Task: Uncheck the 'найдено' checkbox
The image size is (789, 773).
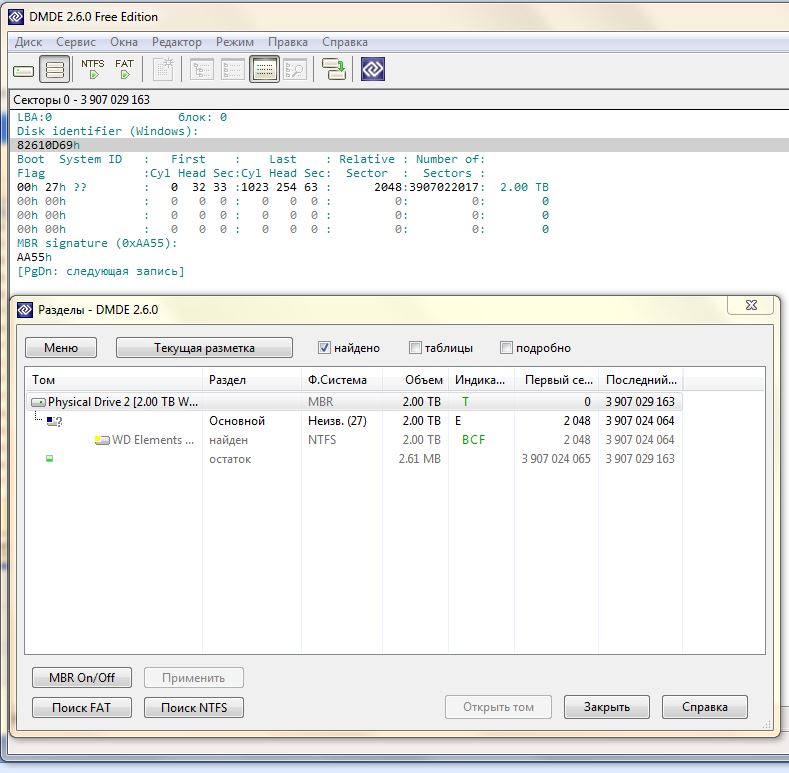Action: 324,348
